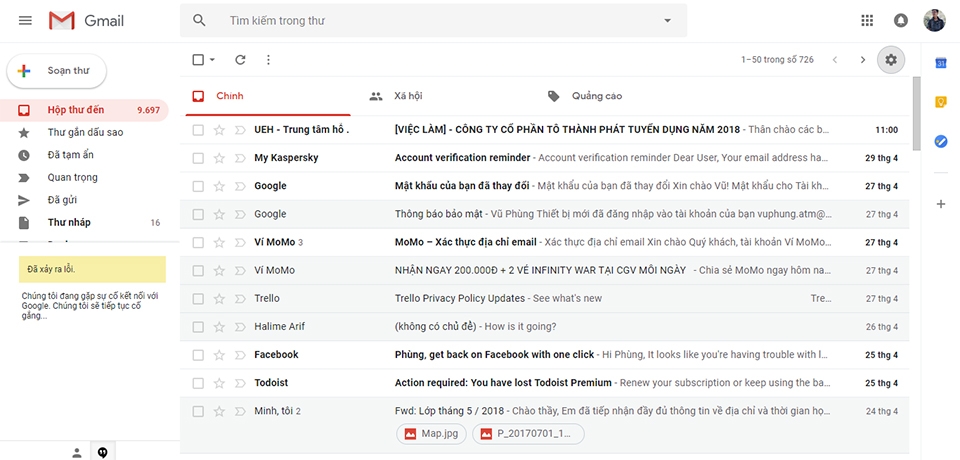The height and width of the screenshot is (460, 960).
Task: Open Hangouts contacts person icon
Action: click(x=77, y=453)
